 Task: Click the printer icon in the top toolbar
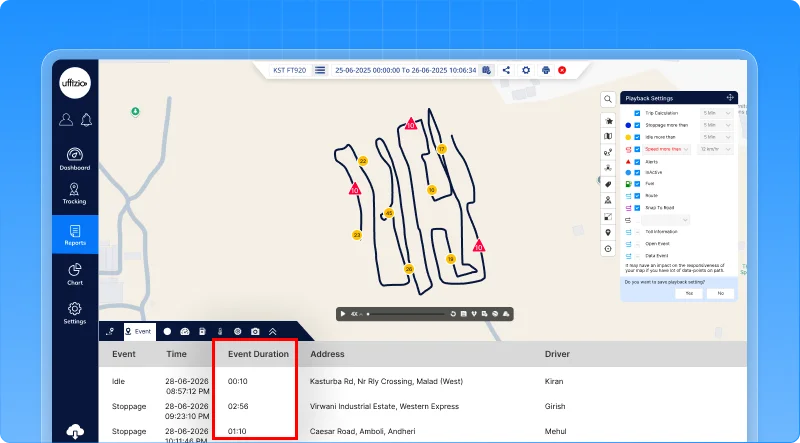[546, 70]
